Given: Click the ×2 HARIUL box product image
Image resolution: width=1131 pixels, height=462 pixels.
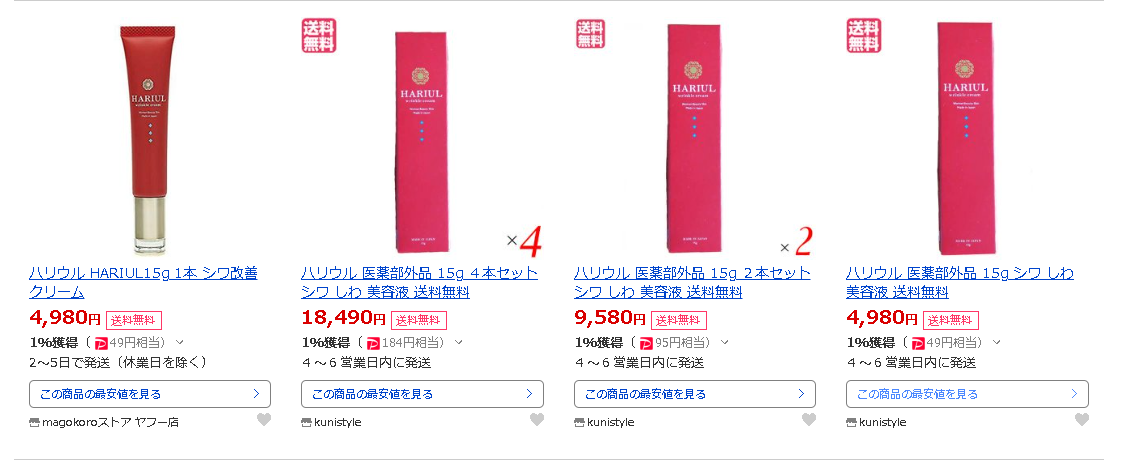Looking at the screenshot, I should pos(694,138).
